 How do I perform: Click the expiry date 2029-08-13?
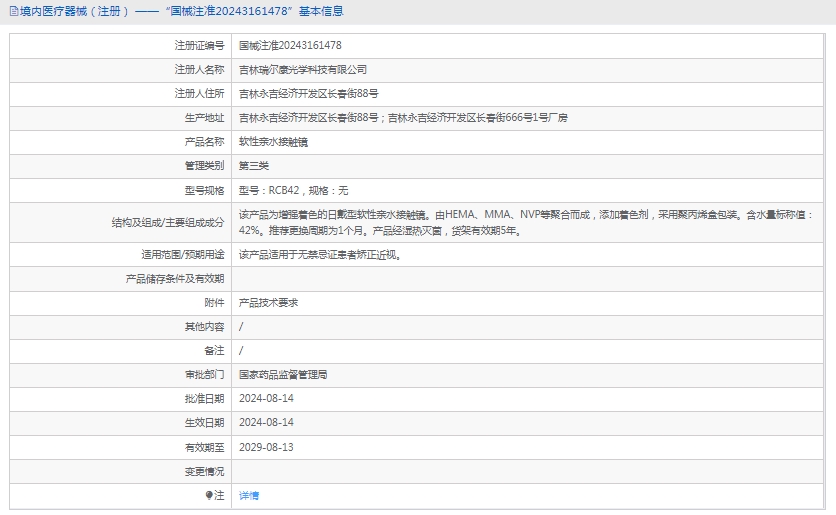coord(266,447)
